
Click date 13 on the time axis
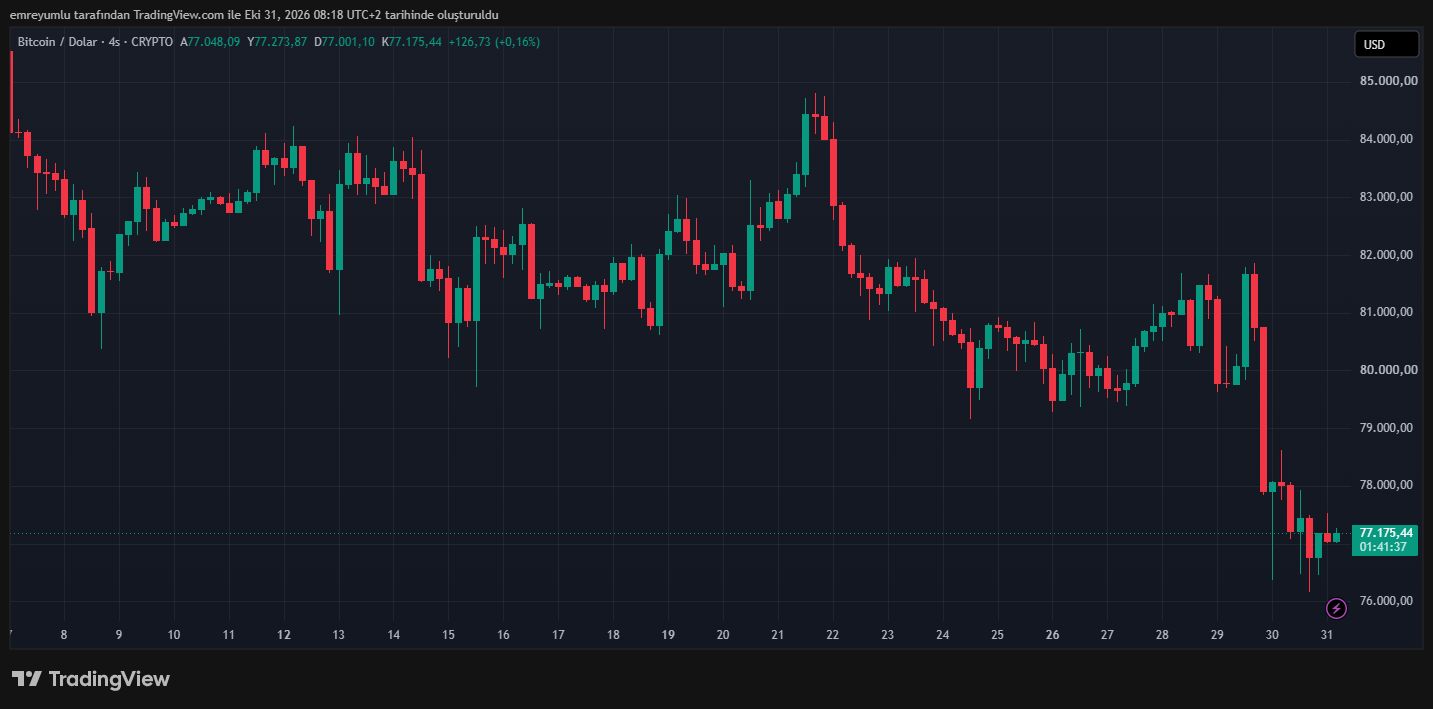point(339,635)
